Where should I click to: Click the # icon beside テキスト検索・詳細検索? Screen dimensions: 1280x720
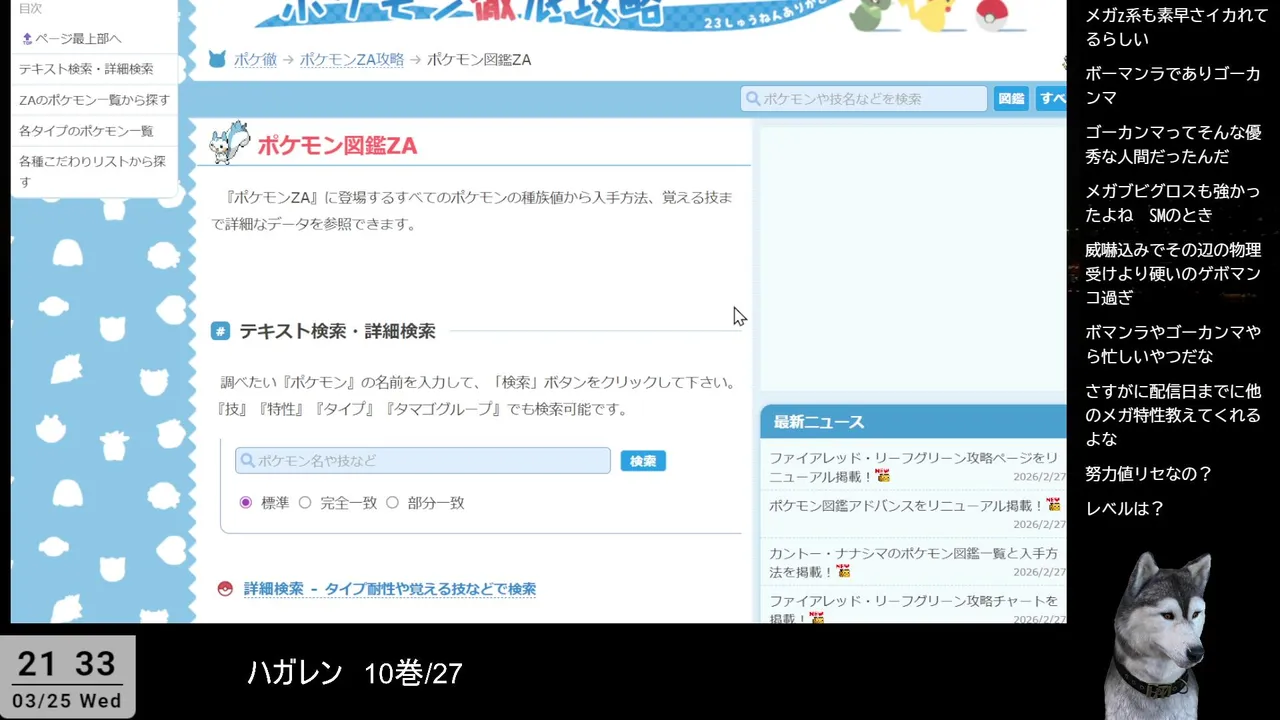pyautogui.click(x=220, y=331)
